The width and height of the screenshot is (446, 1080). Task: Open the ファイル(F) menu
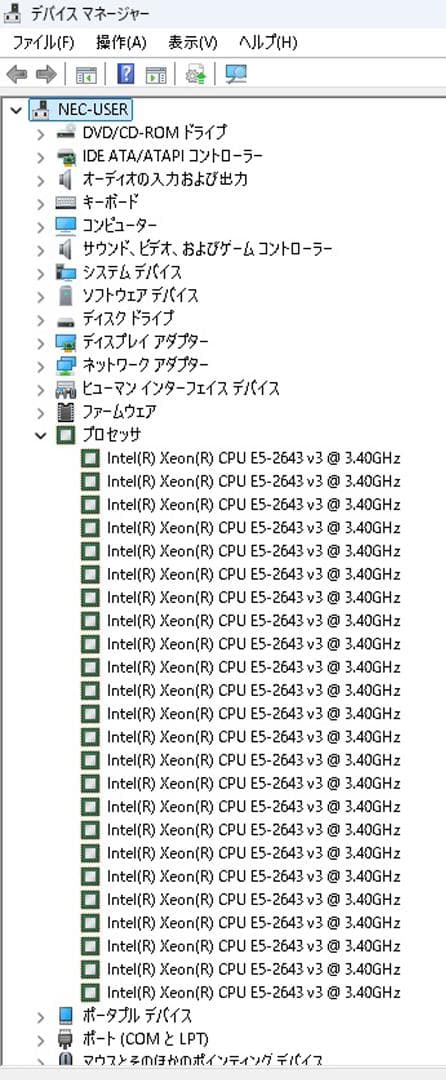coord(43,43)
